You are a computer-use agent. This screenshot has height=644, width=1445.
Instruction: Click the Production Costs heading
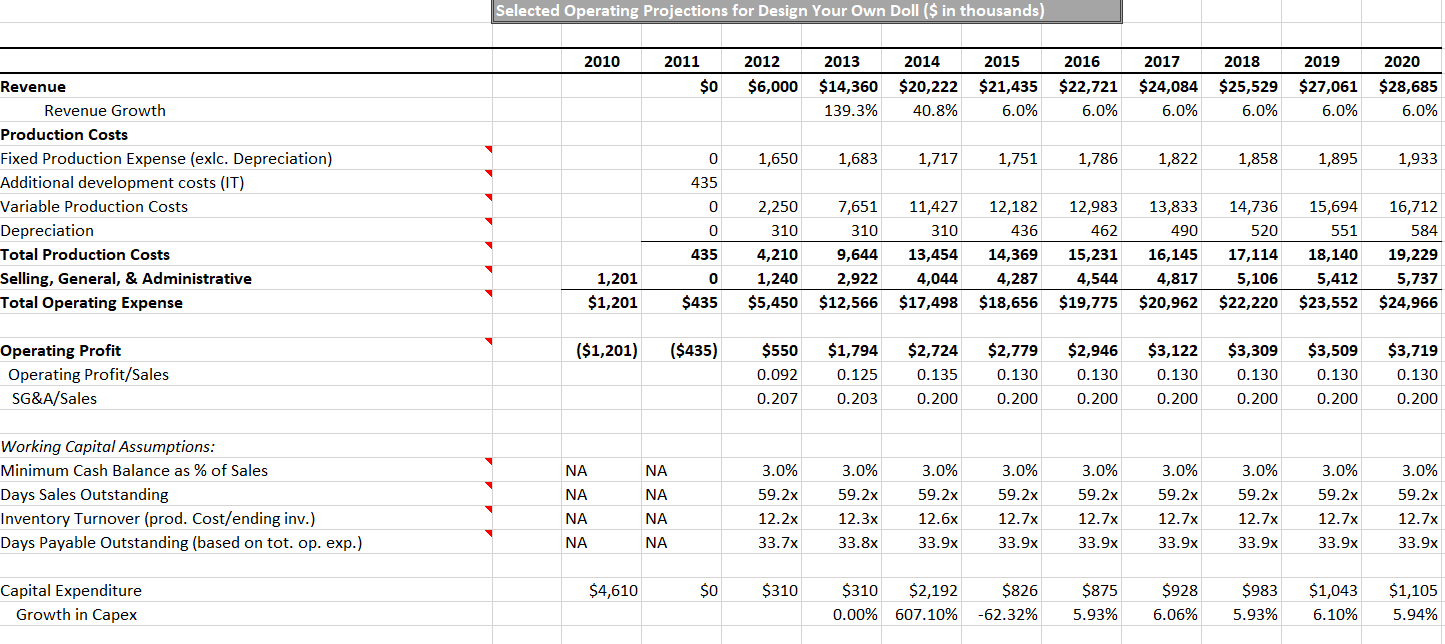pyautogui.click(x=64, y=134)
